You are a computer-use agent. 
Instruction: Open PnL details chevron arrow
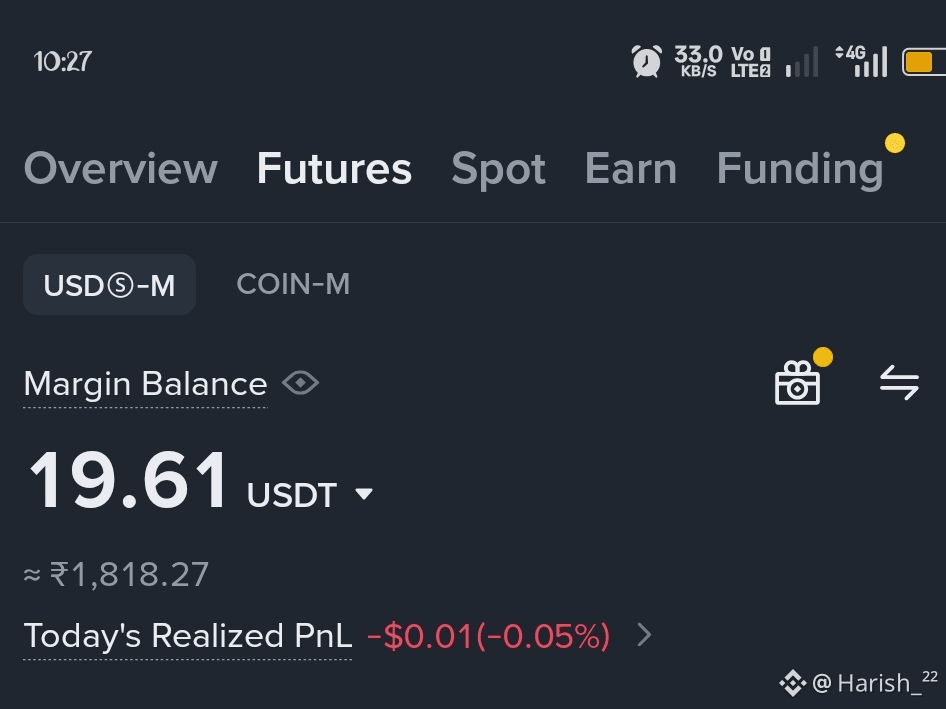pos(644,635)
